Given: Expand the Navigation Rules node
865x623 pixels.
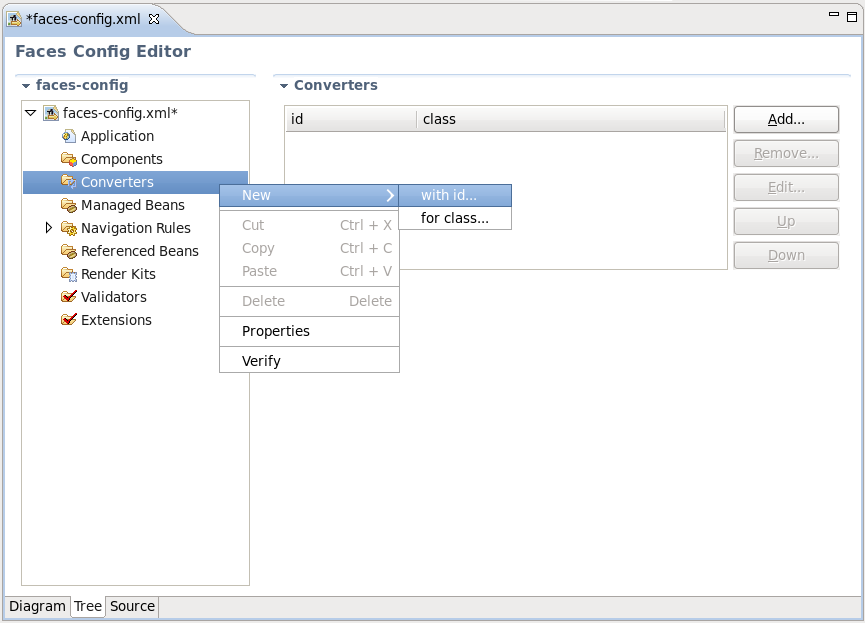Looking at the screenshot, I should (x=47, y=228).
